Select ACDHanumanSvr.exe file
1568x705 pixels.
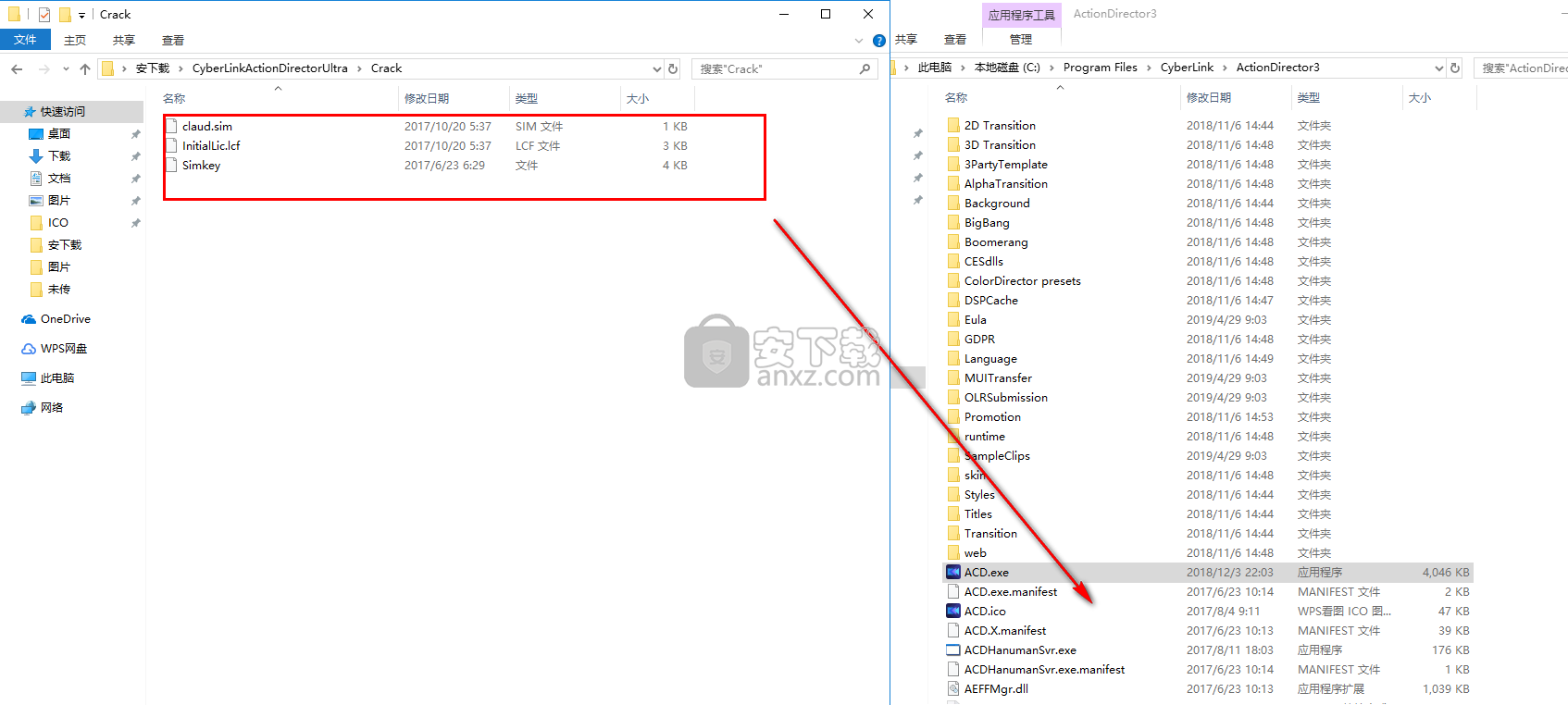1020,650
